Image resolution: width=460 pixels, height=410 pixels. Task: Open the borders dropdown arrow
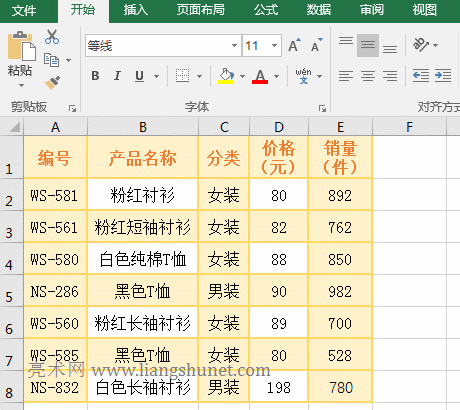click(199, 76)
